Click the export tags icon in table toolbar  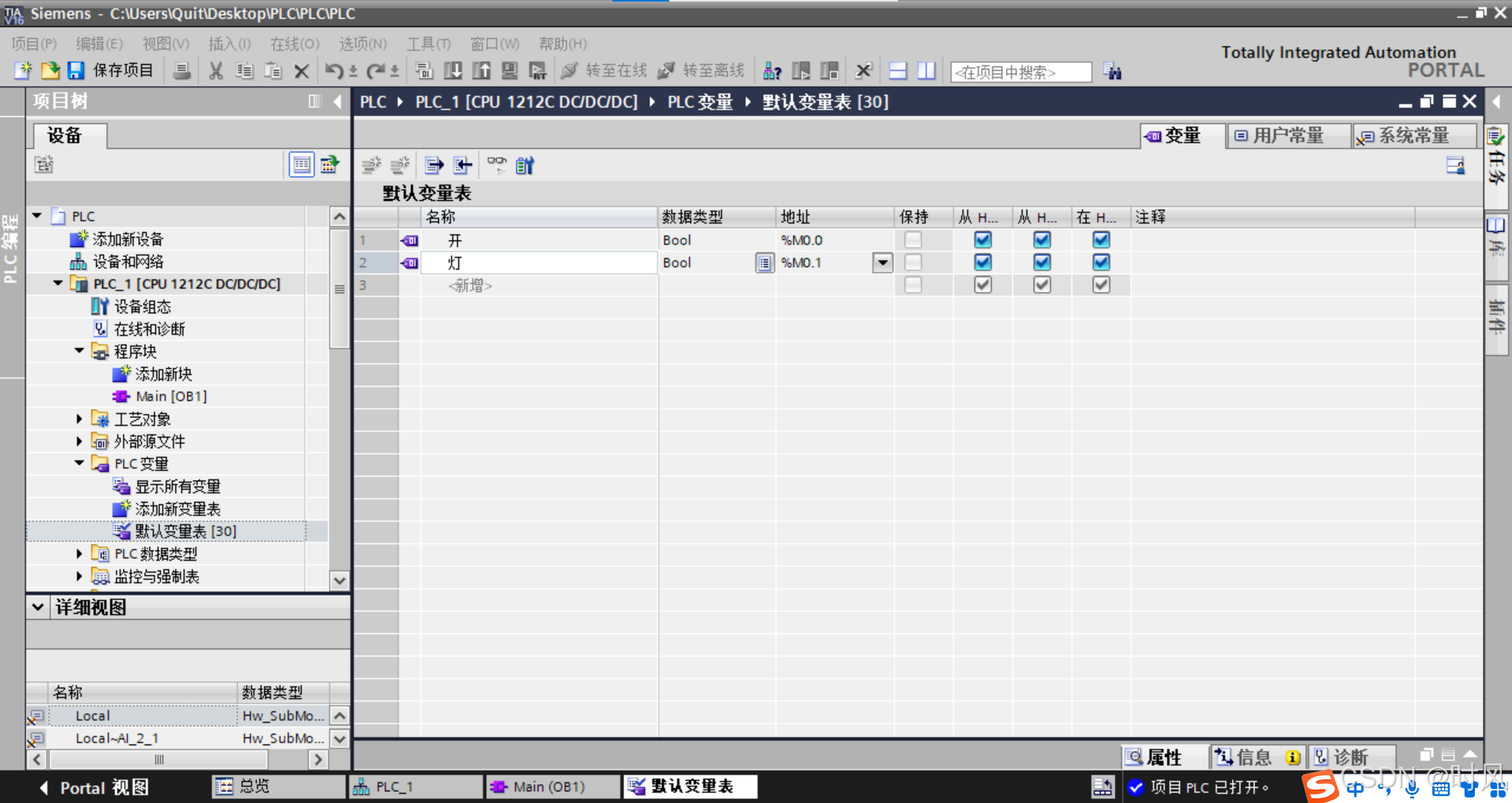(x=434, y=165)
